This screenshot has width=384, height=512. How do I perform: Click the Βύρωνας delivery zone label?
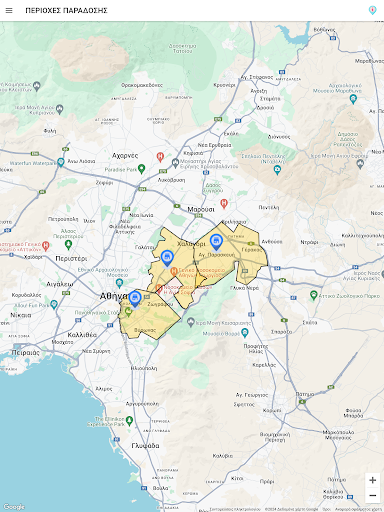pyautogui.click(x=145, y=330)
